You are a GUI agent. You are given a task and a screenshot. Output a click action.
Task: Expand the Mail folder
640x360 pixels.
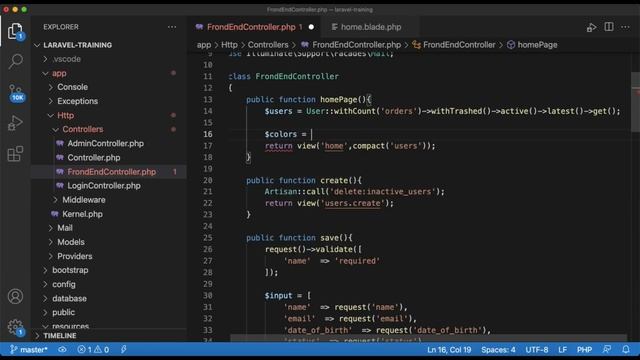[x=51, y=228]
